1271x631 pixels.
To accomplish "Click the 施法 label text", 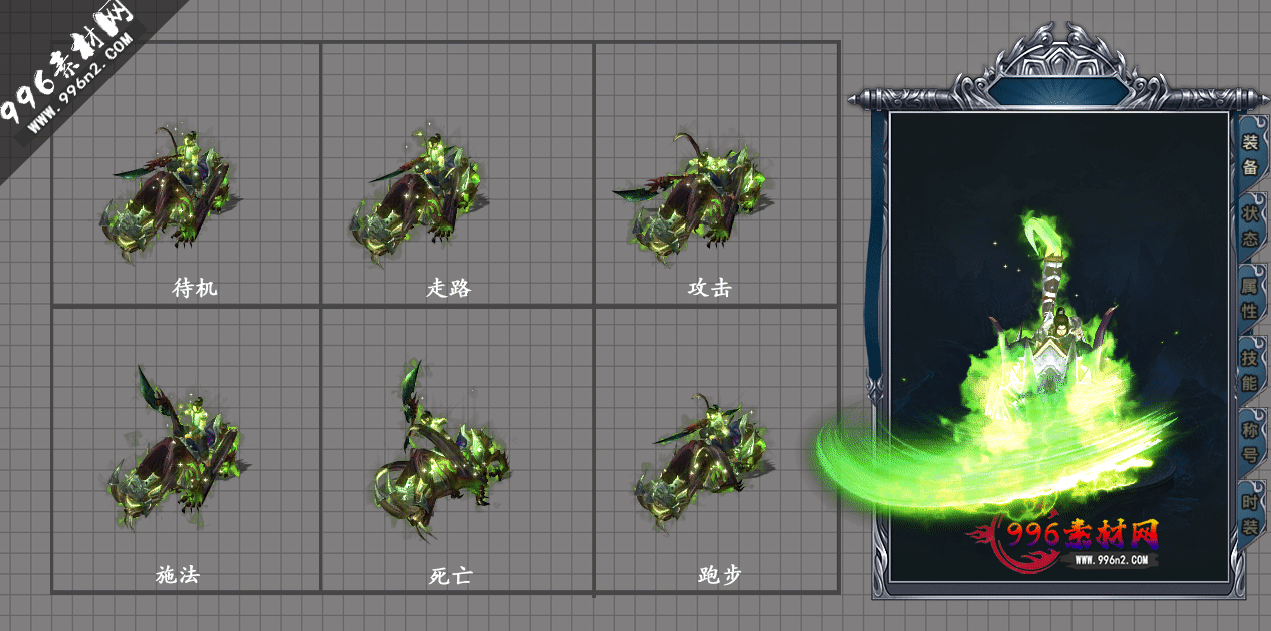I will coord(178,576).
